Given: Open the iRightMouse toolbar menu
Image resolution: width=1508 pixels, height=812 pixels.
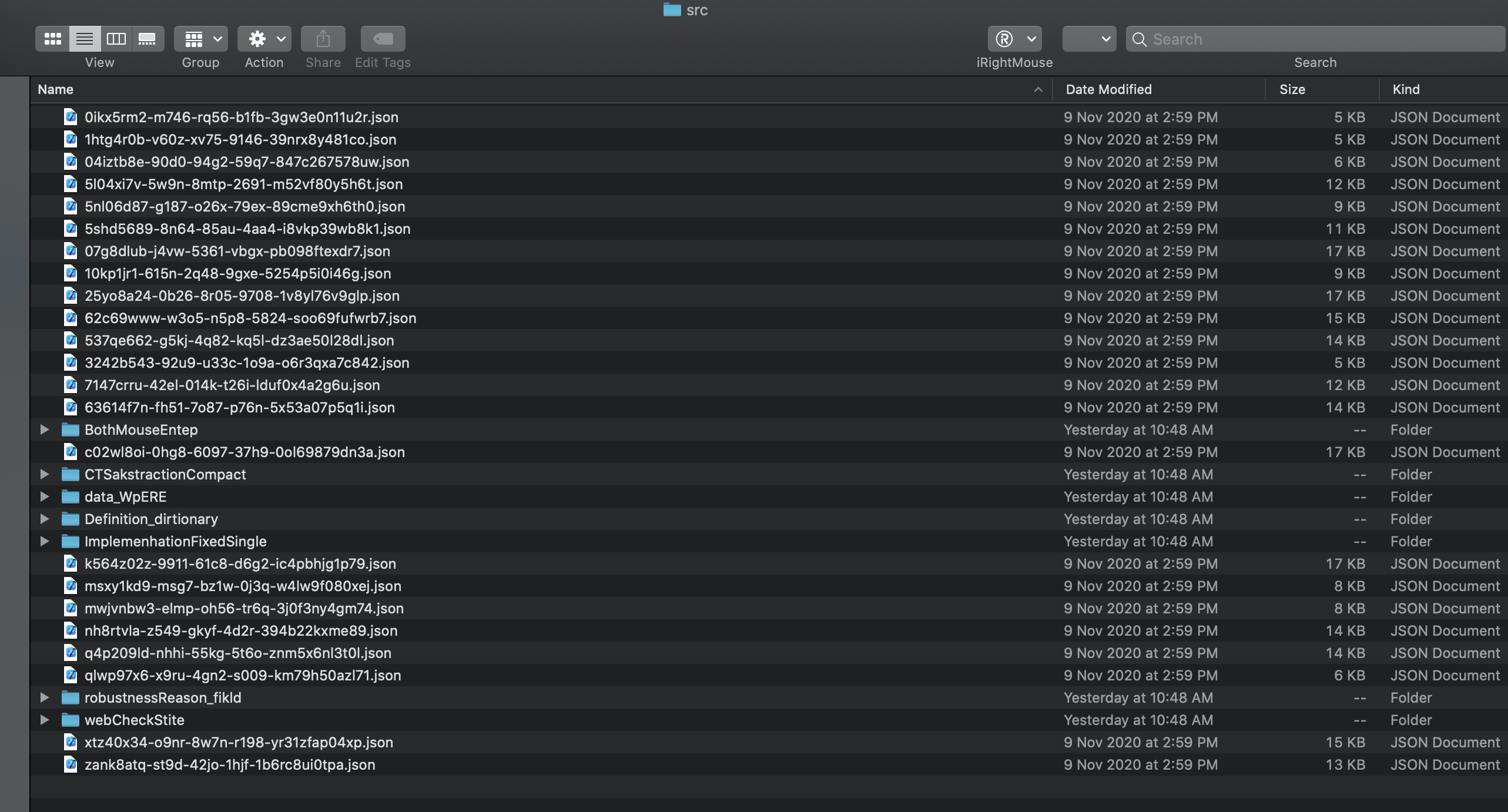Looking at the screenshot, I should coord(1014,39).
